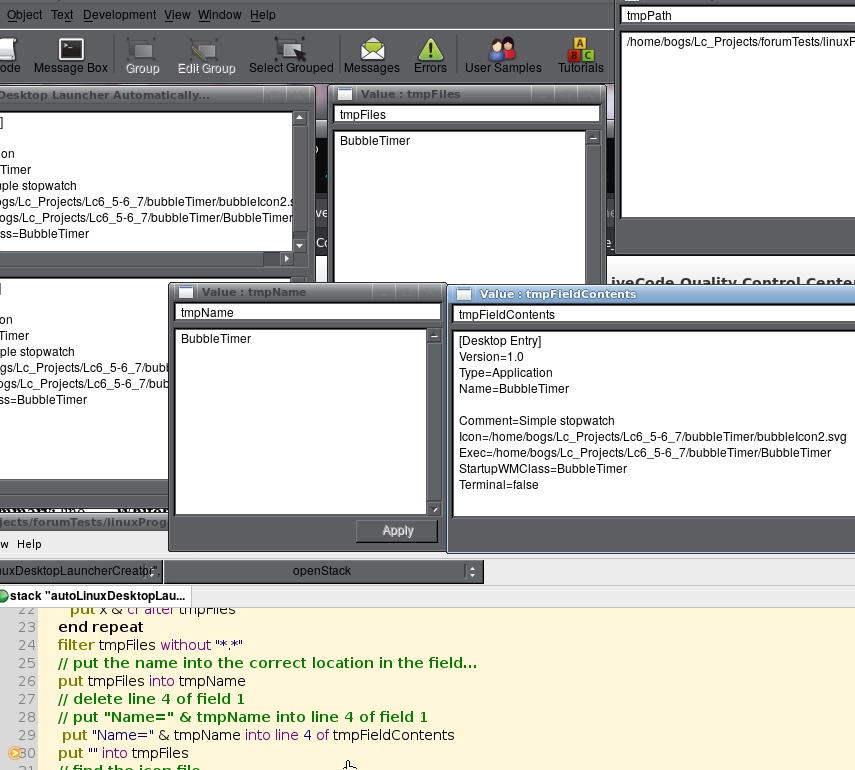Click the tmpName variable name field

coord(306,313)
